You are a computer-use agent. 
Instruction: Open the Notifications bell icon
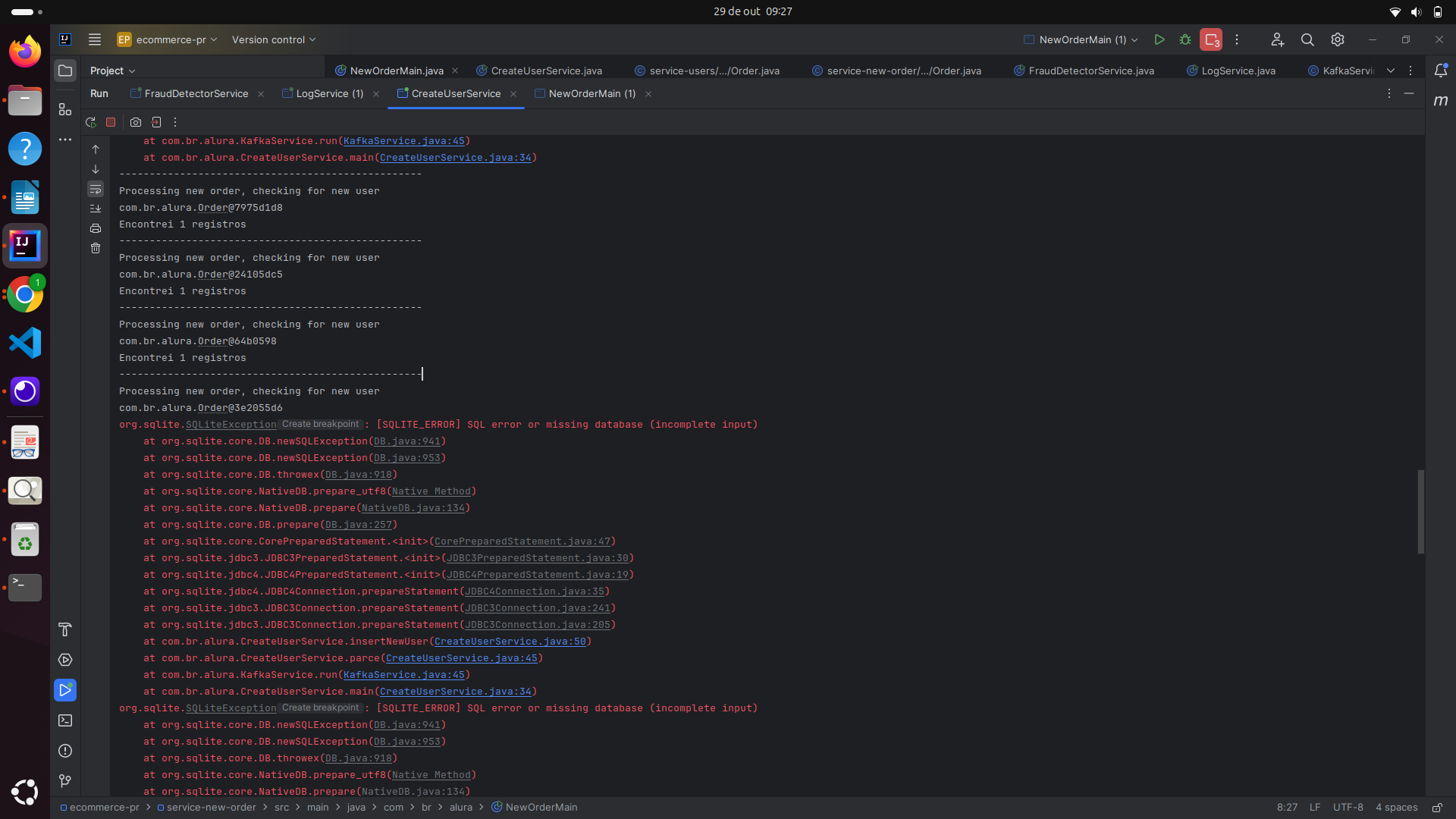1441,71
